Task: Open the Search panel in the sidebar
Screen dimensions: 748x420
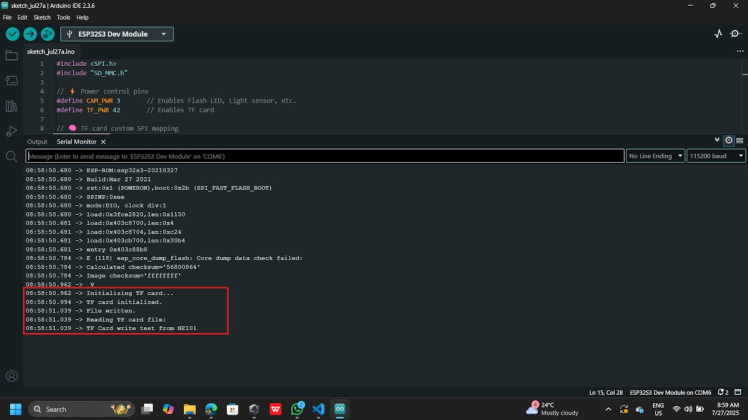Action: 12,156
